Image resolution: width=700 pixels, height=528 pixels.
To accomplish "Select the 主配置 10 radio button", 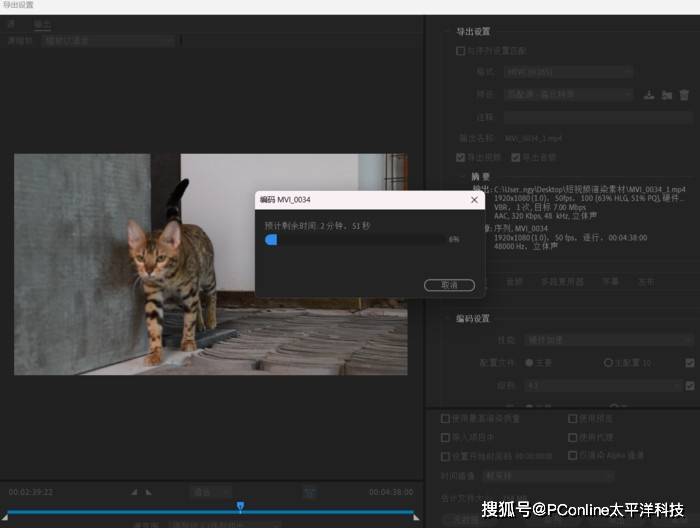I will (x=608, y=363).
